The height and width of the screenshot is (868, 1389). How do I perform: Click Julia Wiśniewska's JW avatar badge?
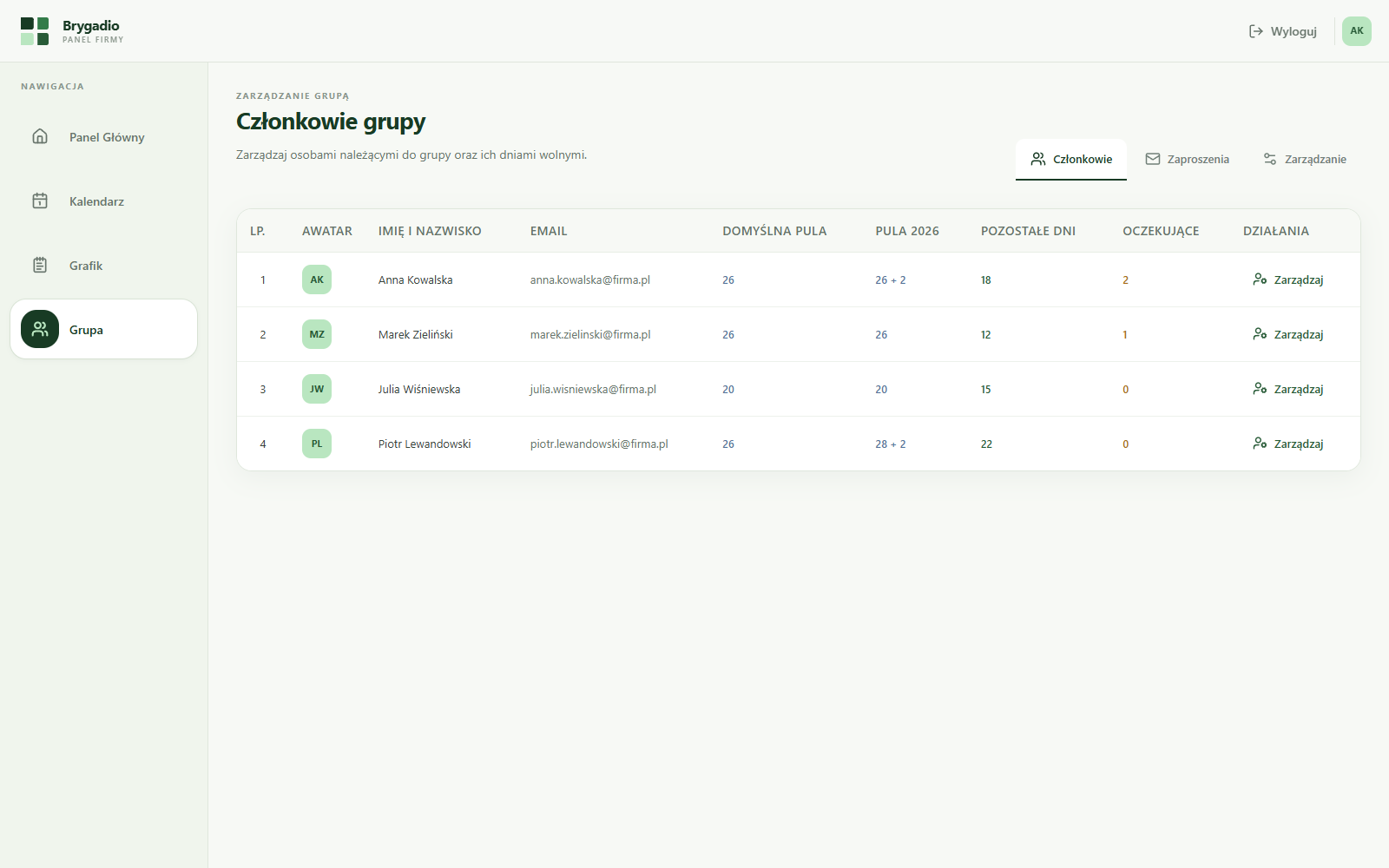[x=317, y=389]
